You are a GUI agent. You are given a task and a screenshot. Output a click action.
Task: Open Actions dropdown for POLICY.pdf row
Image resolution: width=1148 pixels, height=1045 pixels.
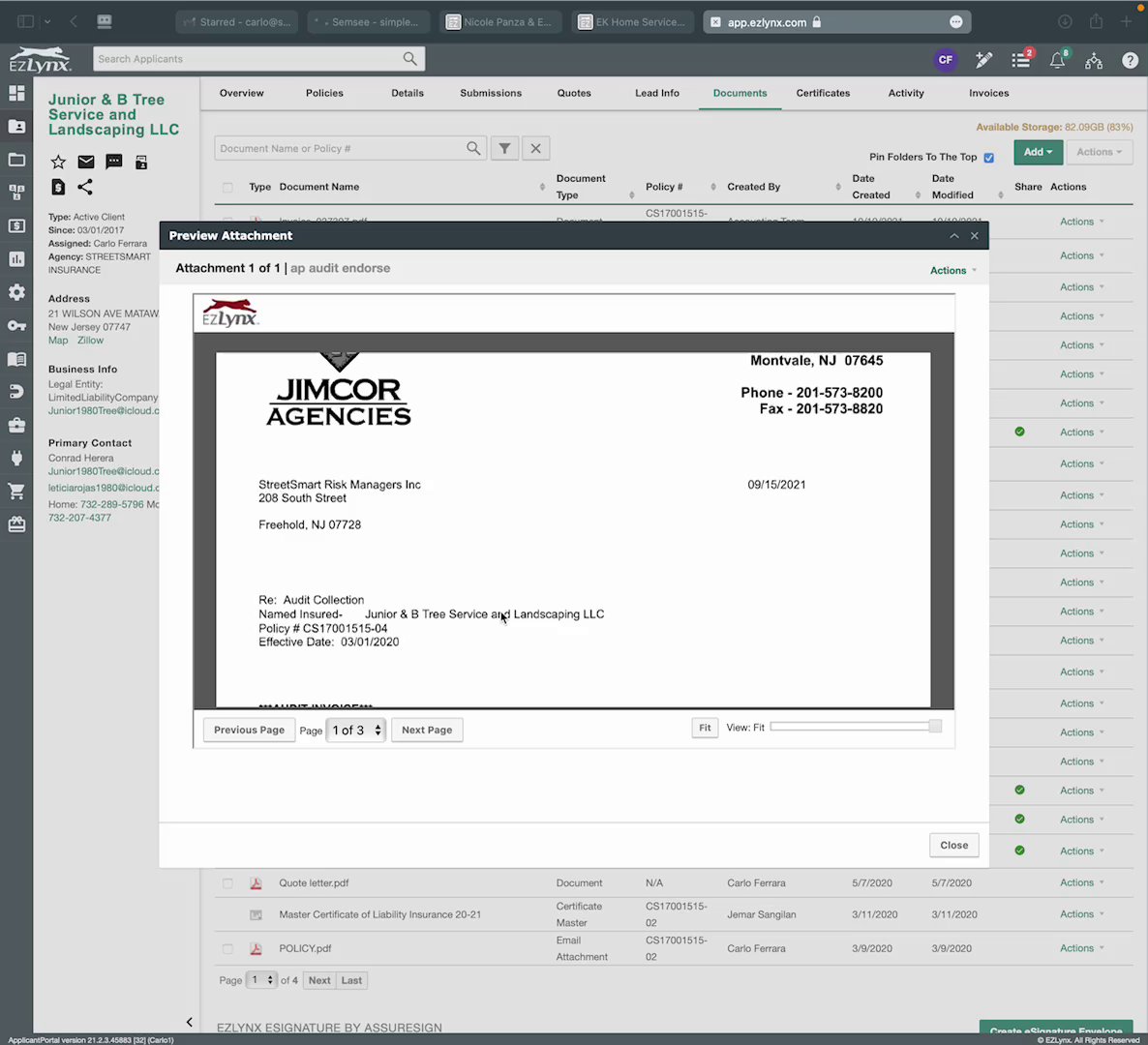coord(1081,947)
